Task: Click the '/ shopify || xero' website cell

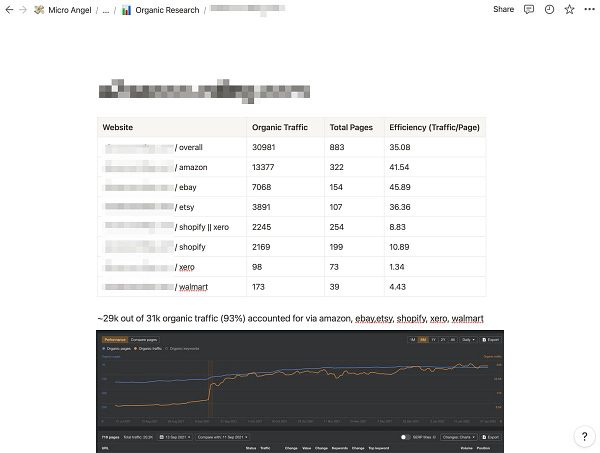Action: click(x=172, y=227)
